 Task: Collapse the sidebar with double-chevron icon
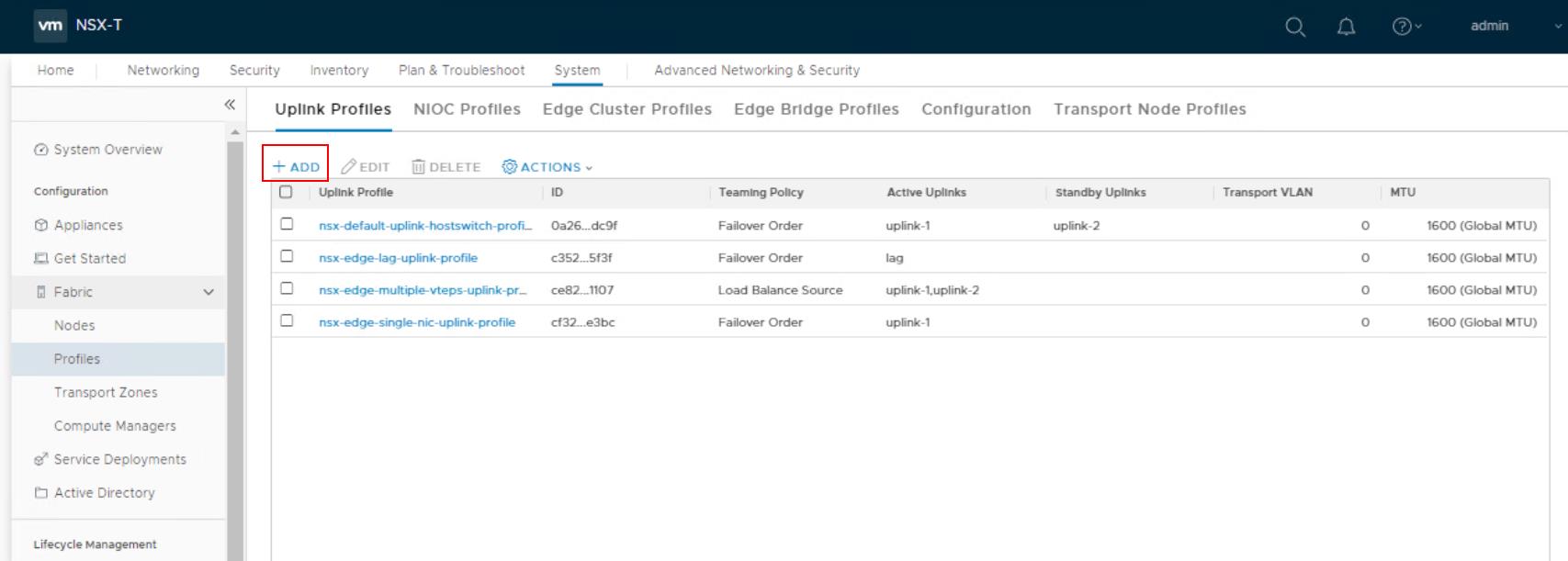(x=230, y=105)
